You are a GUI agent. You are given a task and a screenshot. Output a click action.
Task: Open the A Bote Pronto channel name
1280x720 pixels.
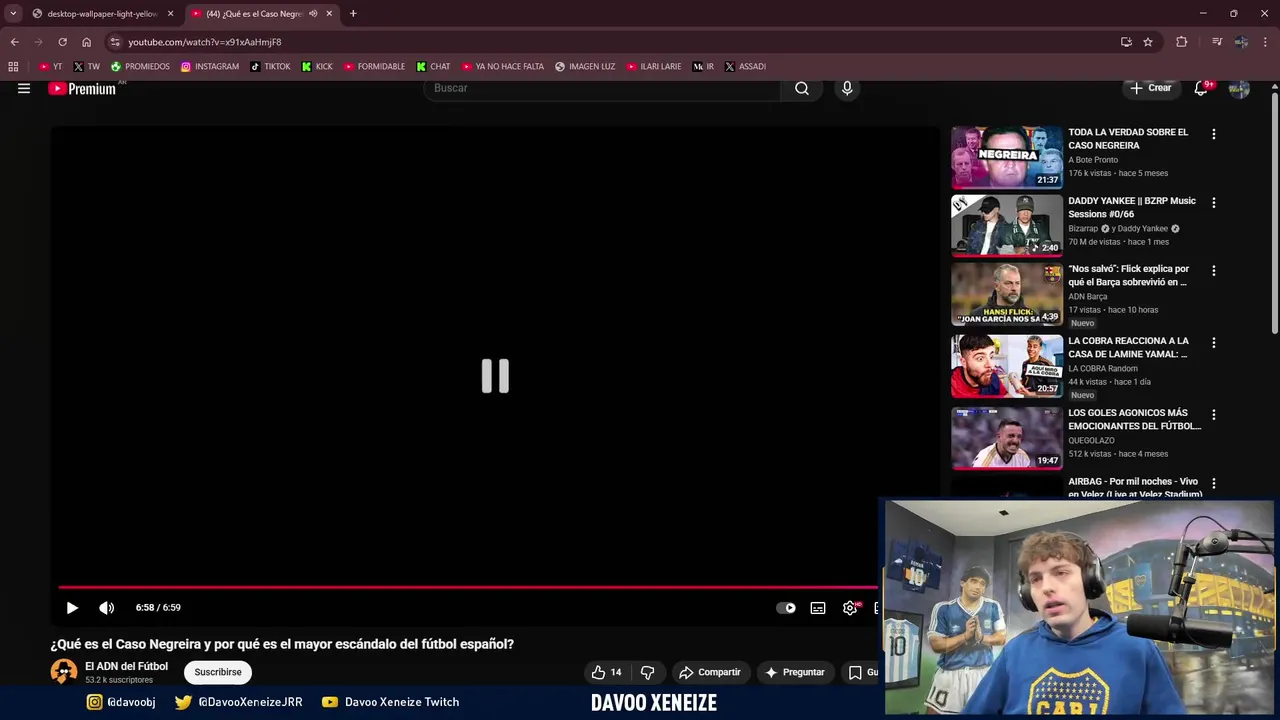point(1093,160)
